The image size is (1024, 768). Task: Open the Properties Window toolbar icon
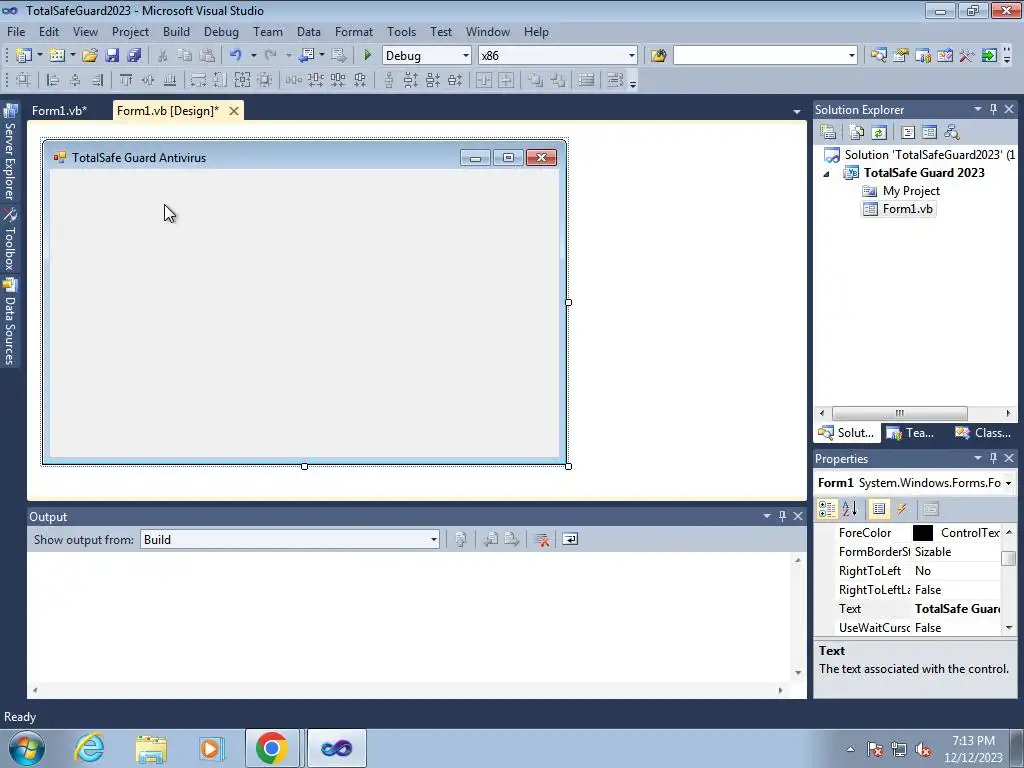click(x=901, y=56)
